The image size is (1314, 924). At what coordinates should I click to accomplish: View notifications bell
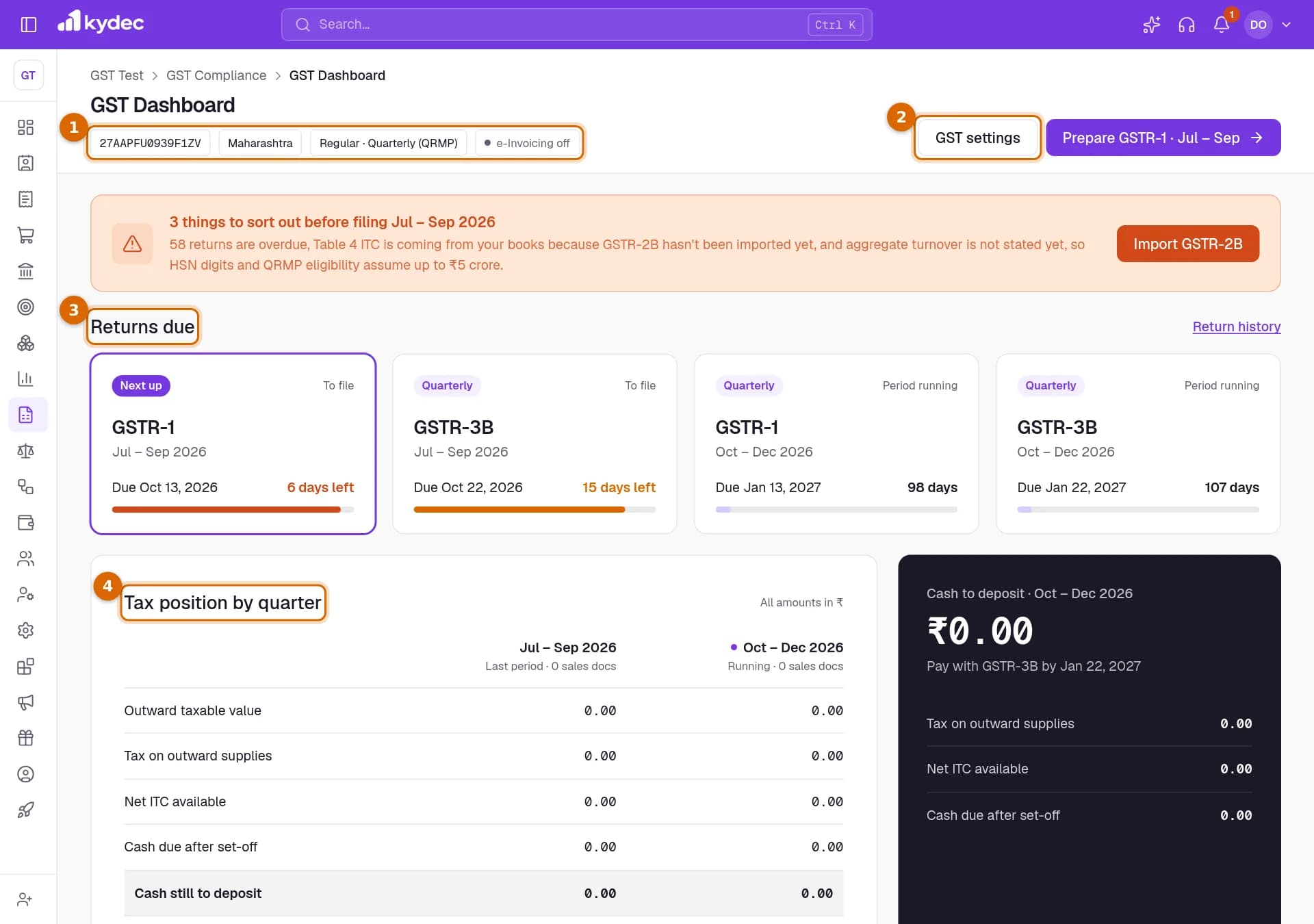coord(1221,25)
